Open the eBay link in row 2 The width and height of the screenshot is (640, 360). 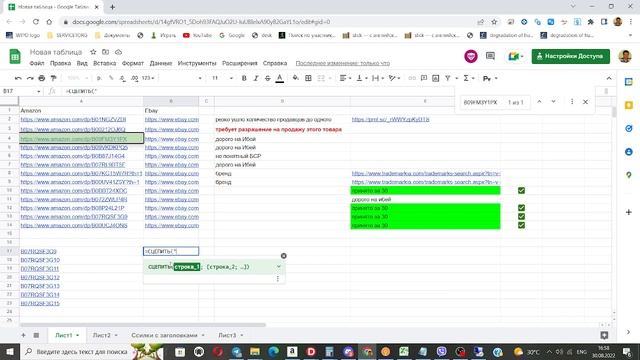(172, 120)
